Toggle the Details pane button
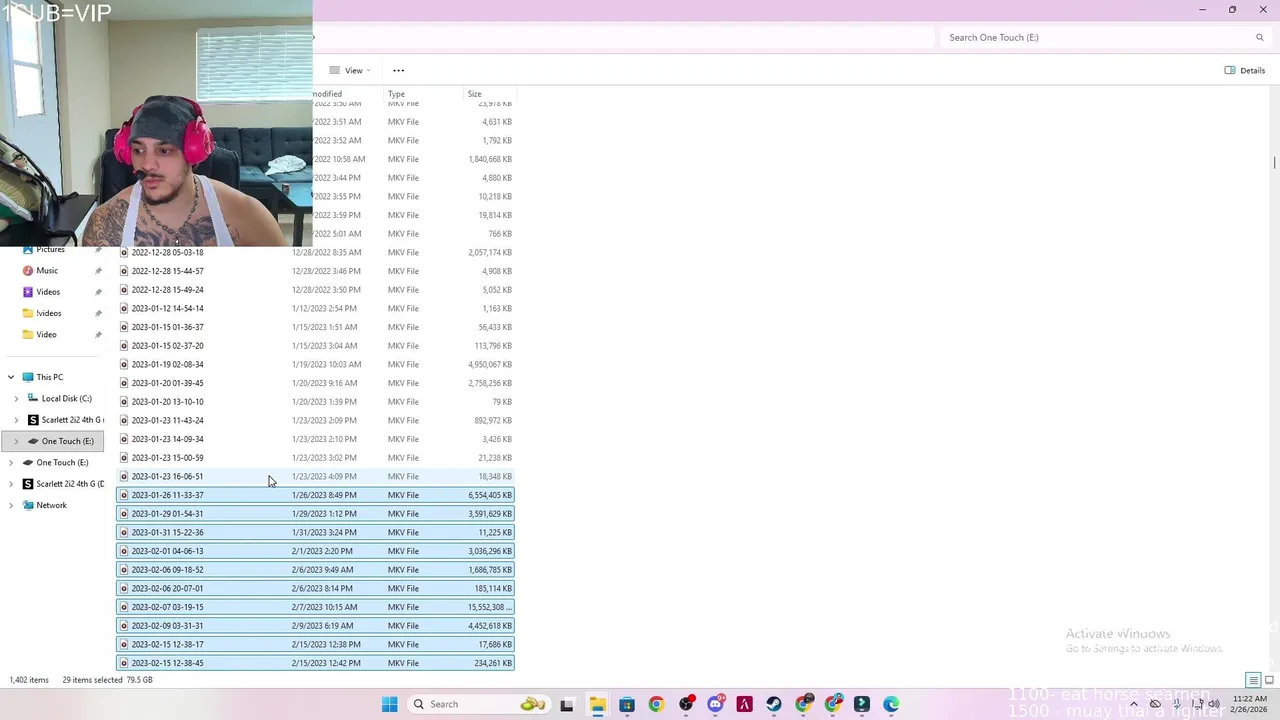Image resolution: width=1280 pixels, height=720 pixels. point(1245,70)
